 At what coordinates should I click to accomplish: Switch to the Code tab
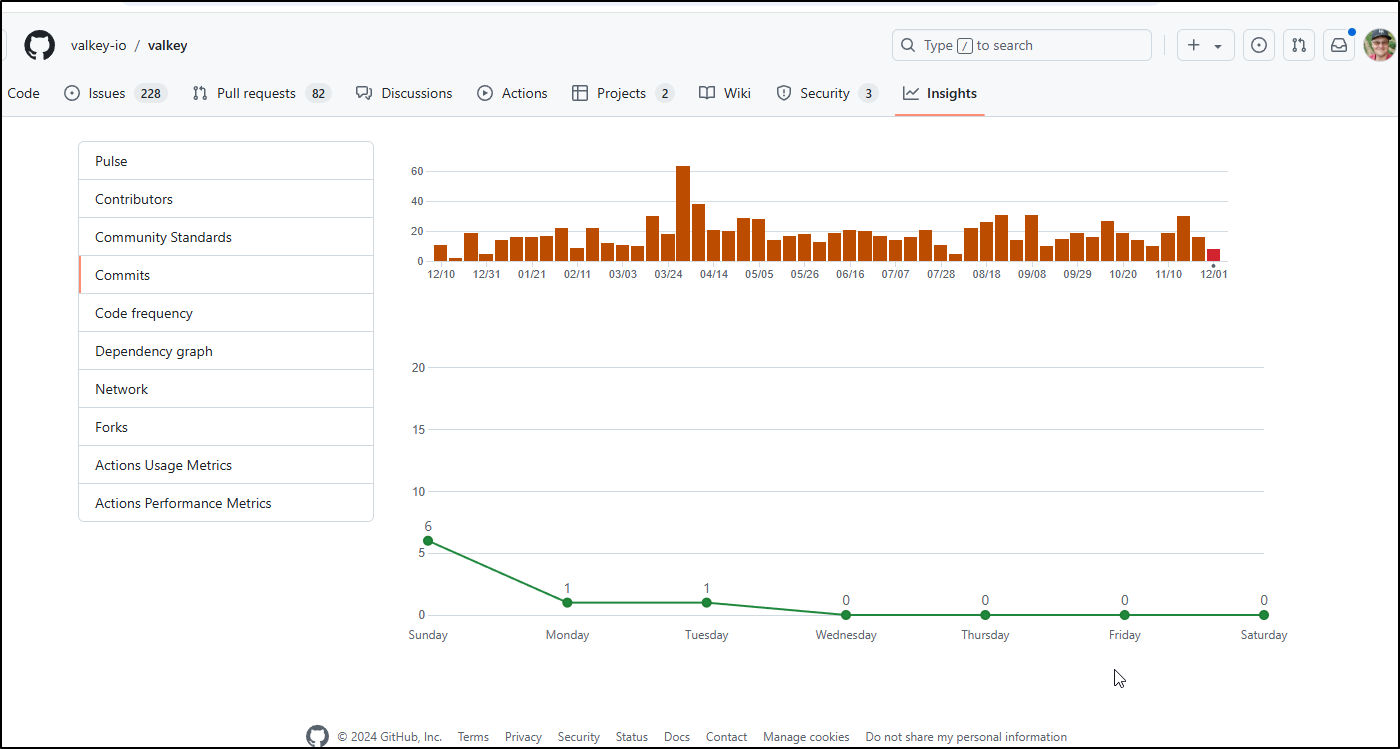coord(23,93)
